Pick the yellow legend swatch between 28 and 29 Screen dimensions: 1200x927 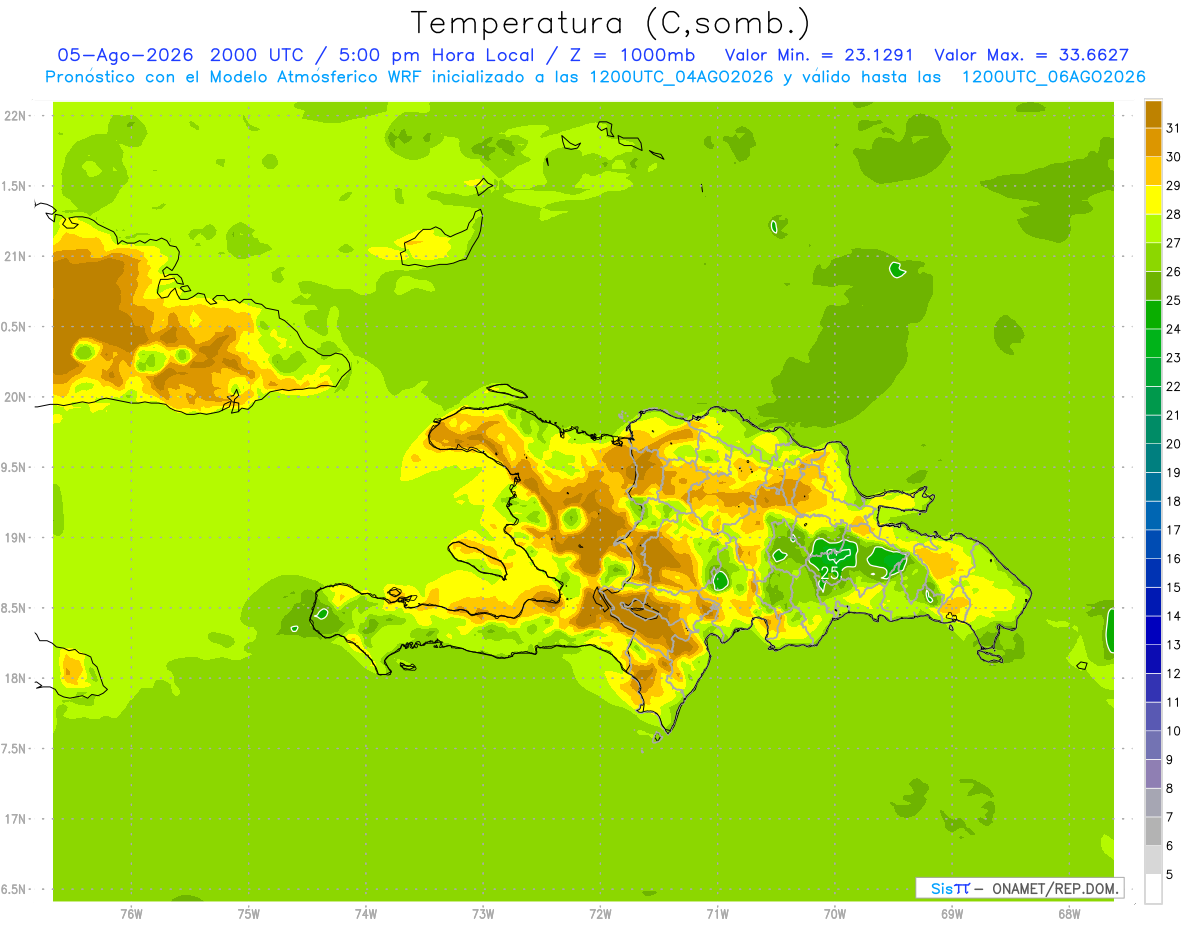tap(1153, 200)
